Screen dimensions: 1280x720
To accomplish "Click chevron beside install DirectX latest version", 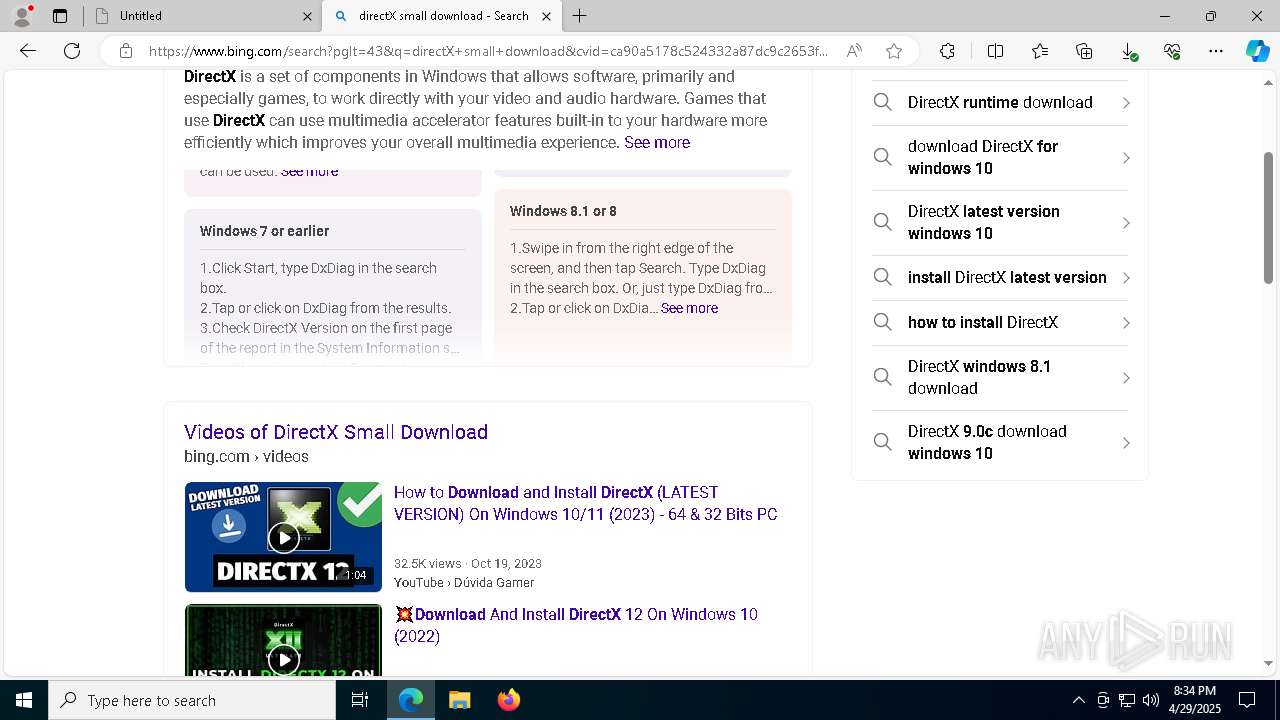I will [1126, 278].
